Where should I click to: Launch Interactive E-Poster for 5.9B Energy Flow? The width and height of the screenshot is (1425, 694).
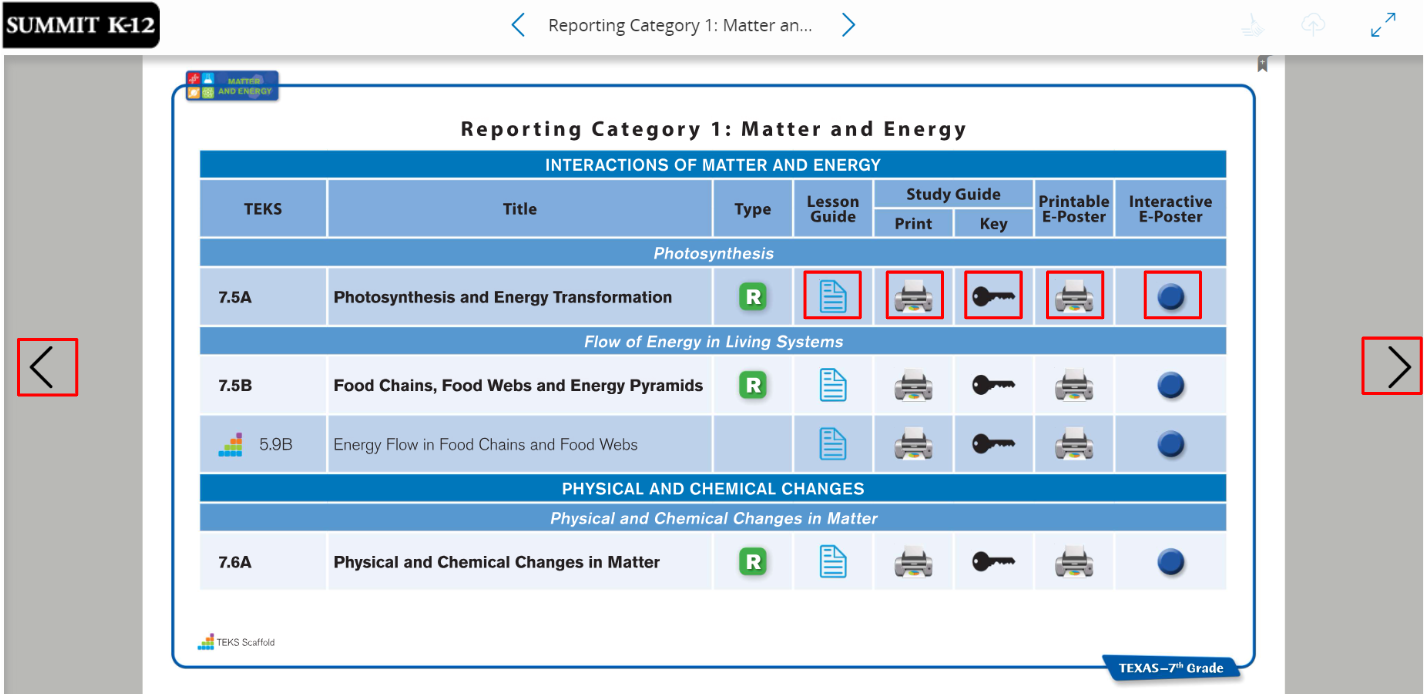click(x=1171, y=444)
